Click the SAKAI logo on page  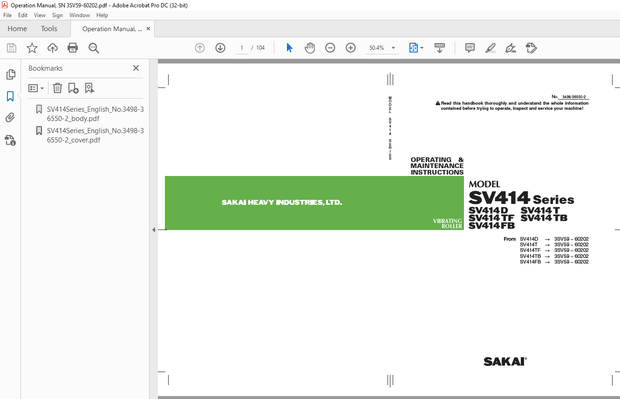[505, 361]
